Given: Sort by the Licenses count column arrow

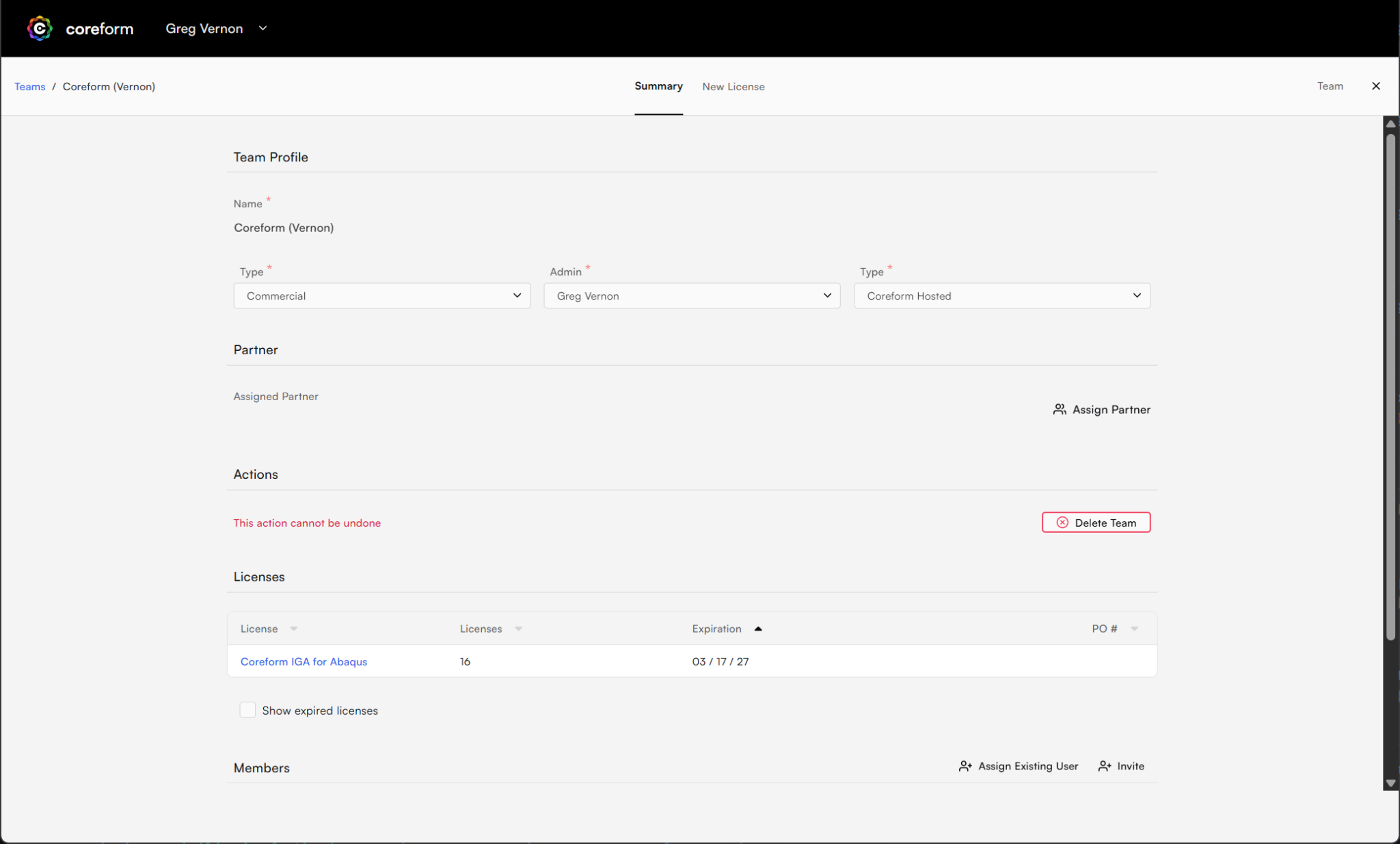Looking at the screenshot, I should 519,629.
